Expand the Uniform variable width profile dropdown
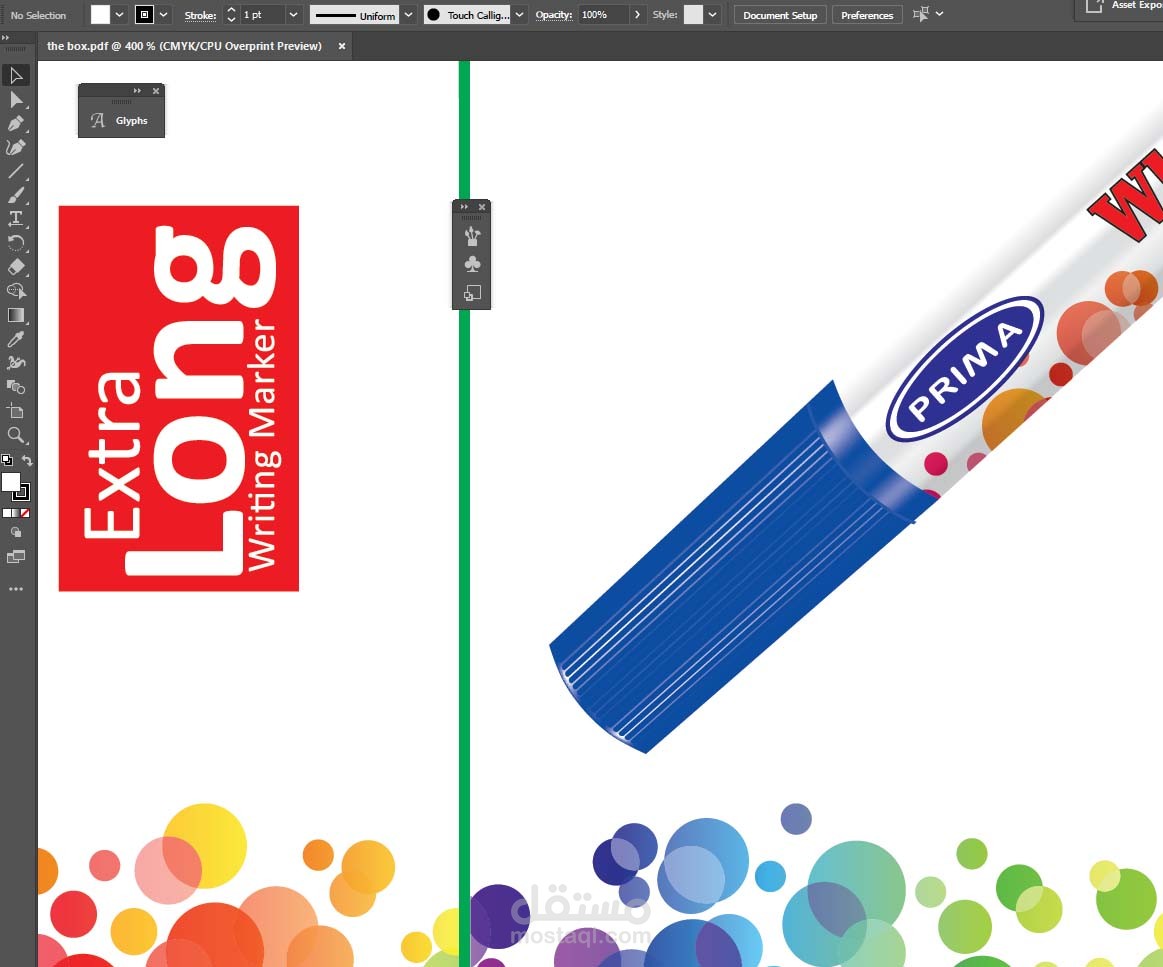Image resolution: width=1163 pixels, height=967 pixels. 408,15
